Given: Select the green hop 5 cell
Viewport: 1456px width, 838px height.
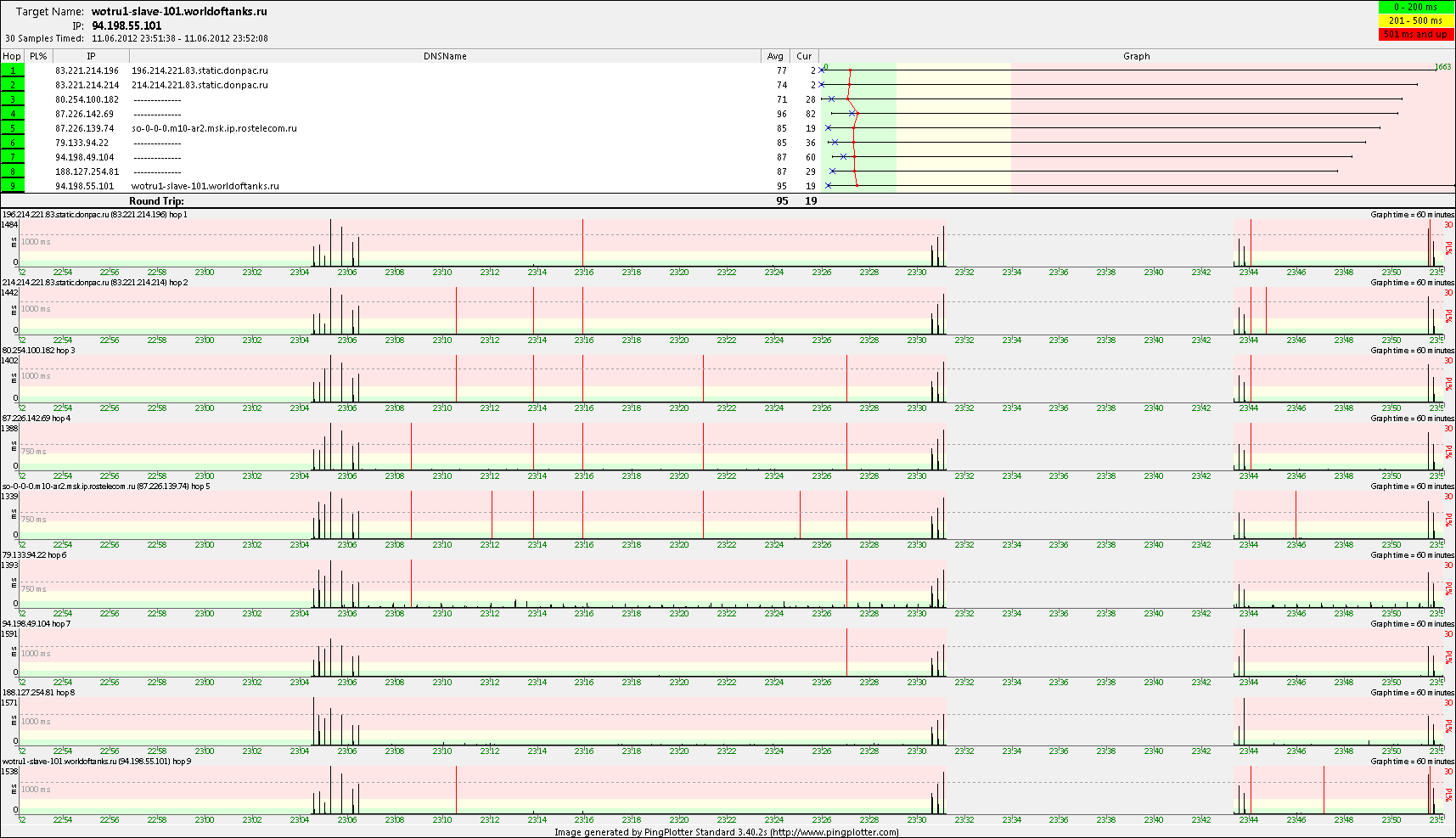Looking at the screenshot, I should 13,128.
